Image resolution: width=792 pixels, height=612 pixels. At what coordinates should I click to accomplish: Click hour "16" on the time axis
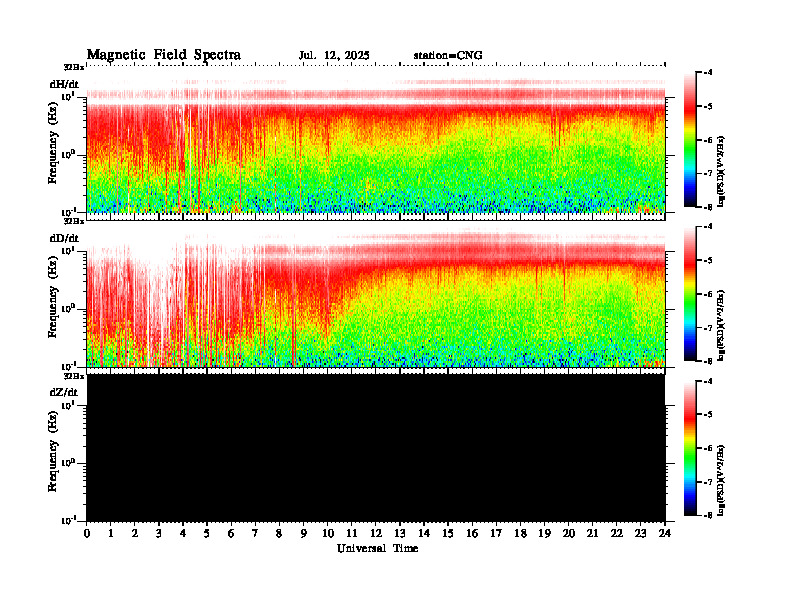[472, 533]
